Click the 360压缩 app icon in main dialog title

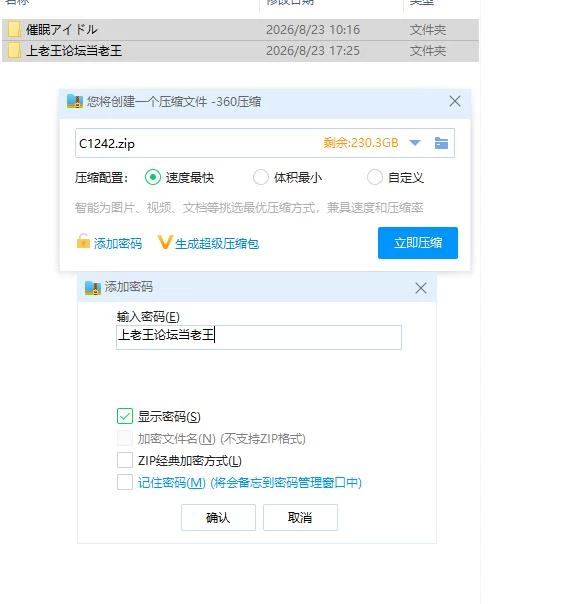[74, 101]
